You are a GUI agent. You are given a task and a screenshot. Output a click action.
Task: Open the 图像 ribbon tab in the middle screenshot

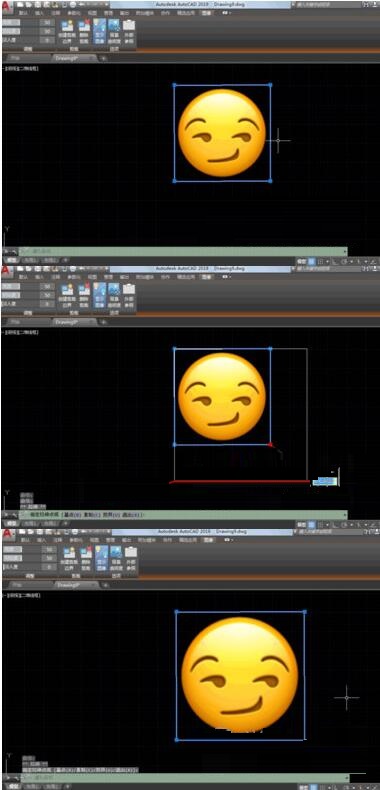206,277
